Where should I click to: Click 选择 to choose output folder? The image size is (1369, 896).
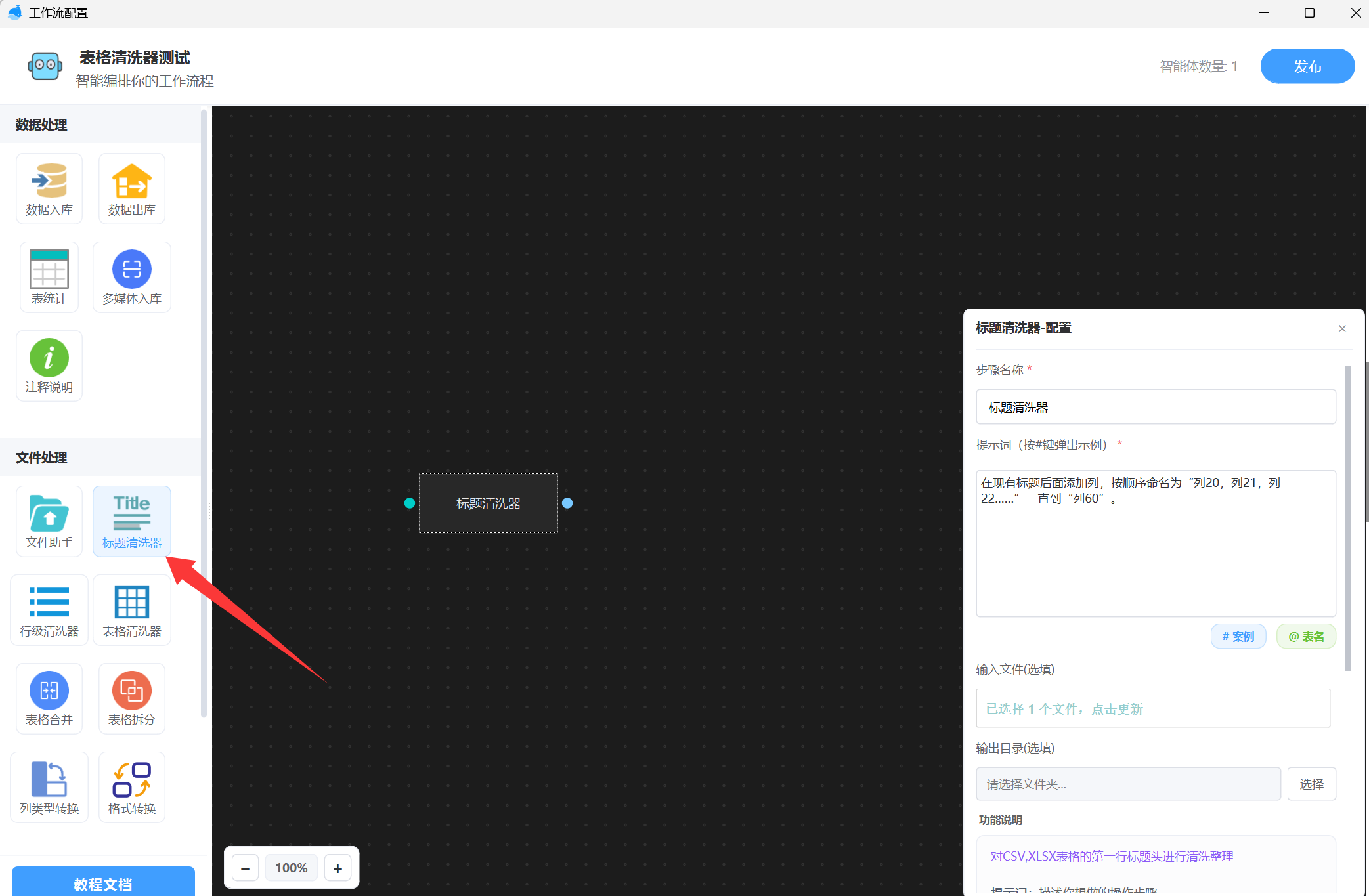[1311, 784]
